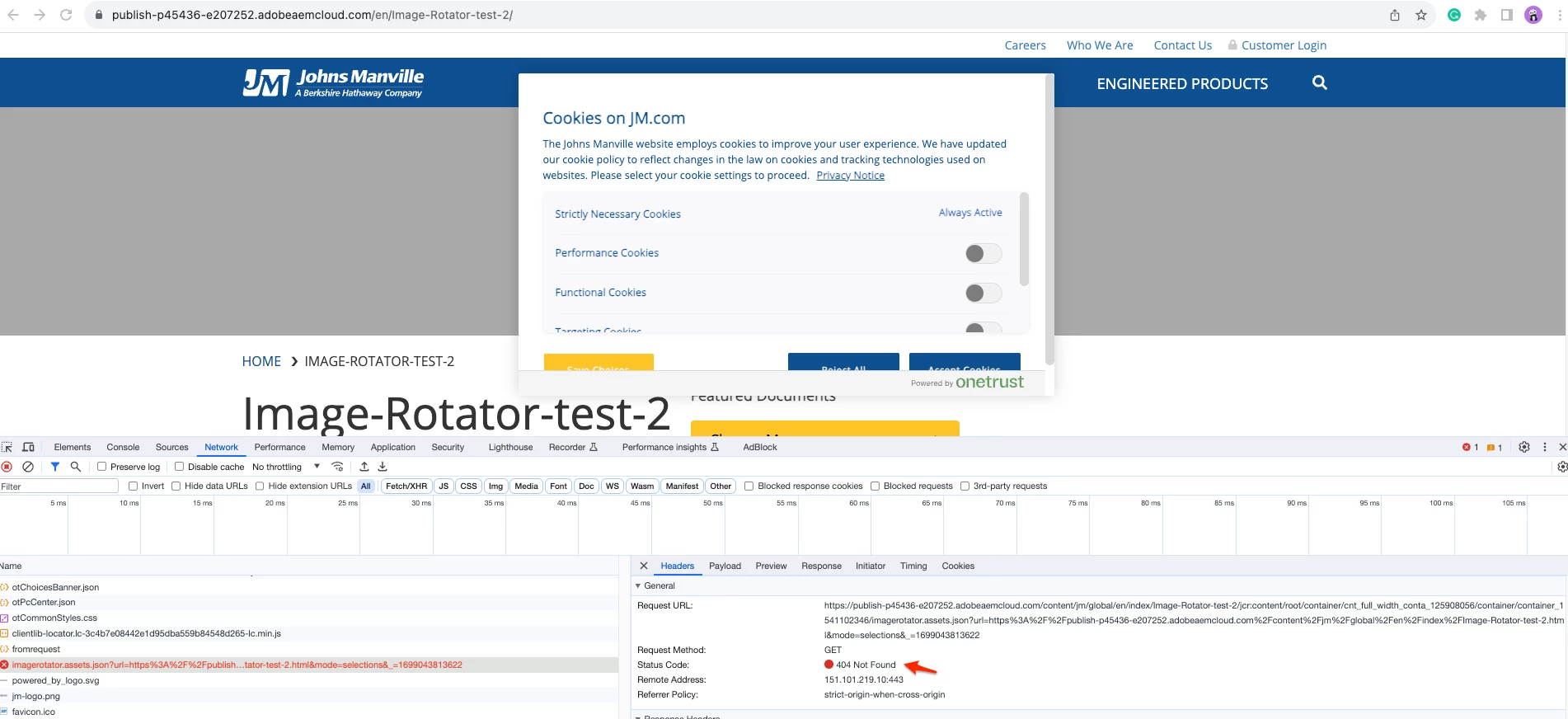
Task: Activate the DevTools inspect element picker
Action: (7, 447)
